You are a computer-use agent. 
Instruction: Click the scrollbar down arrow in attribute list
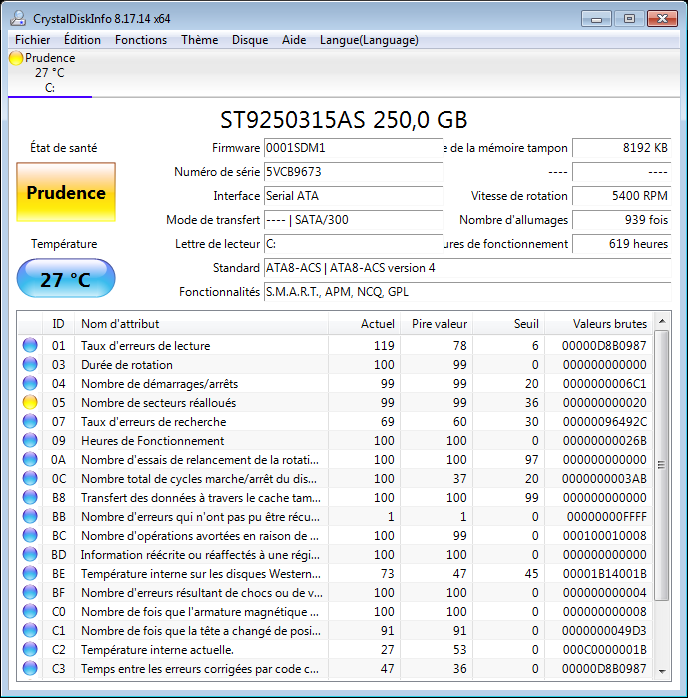pos(661,670)
